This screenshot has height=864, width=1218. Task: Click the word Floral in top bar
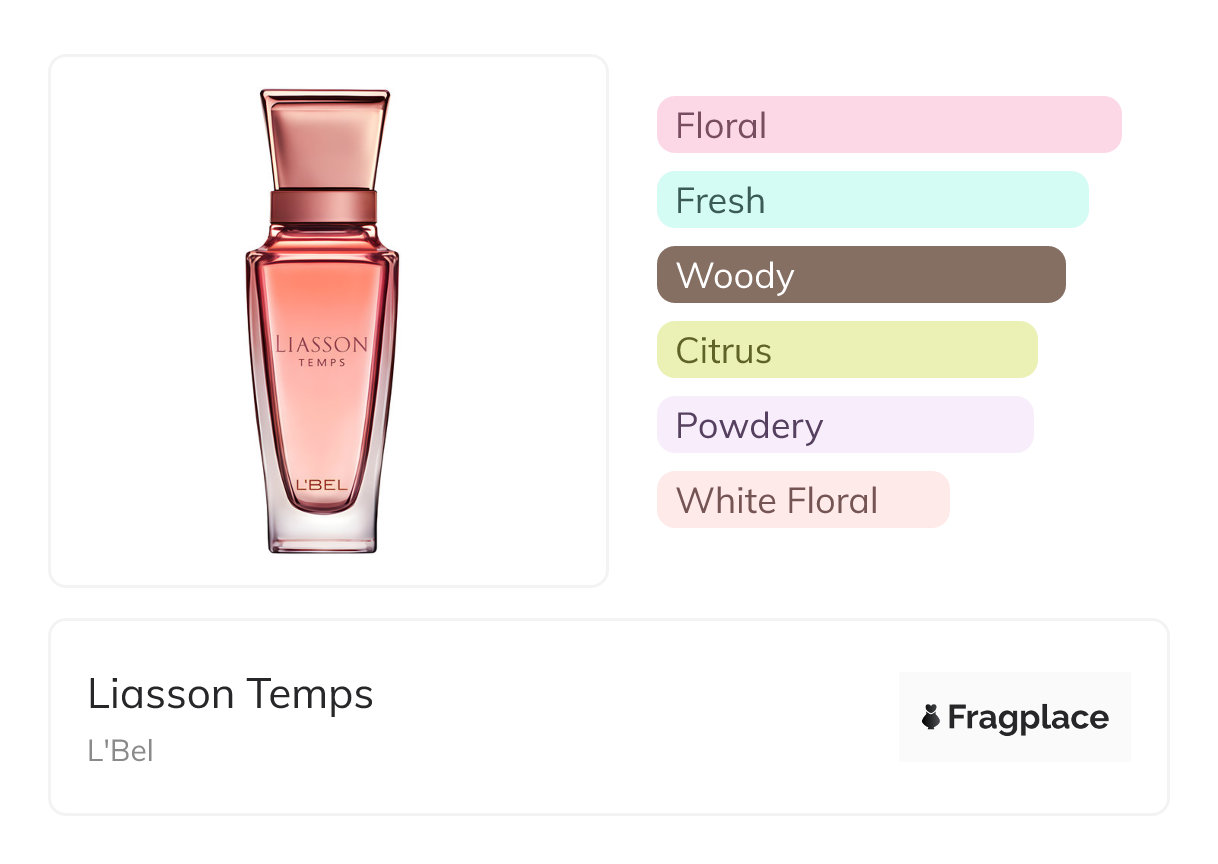pyautogui.click(x=721, y=126)
